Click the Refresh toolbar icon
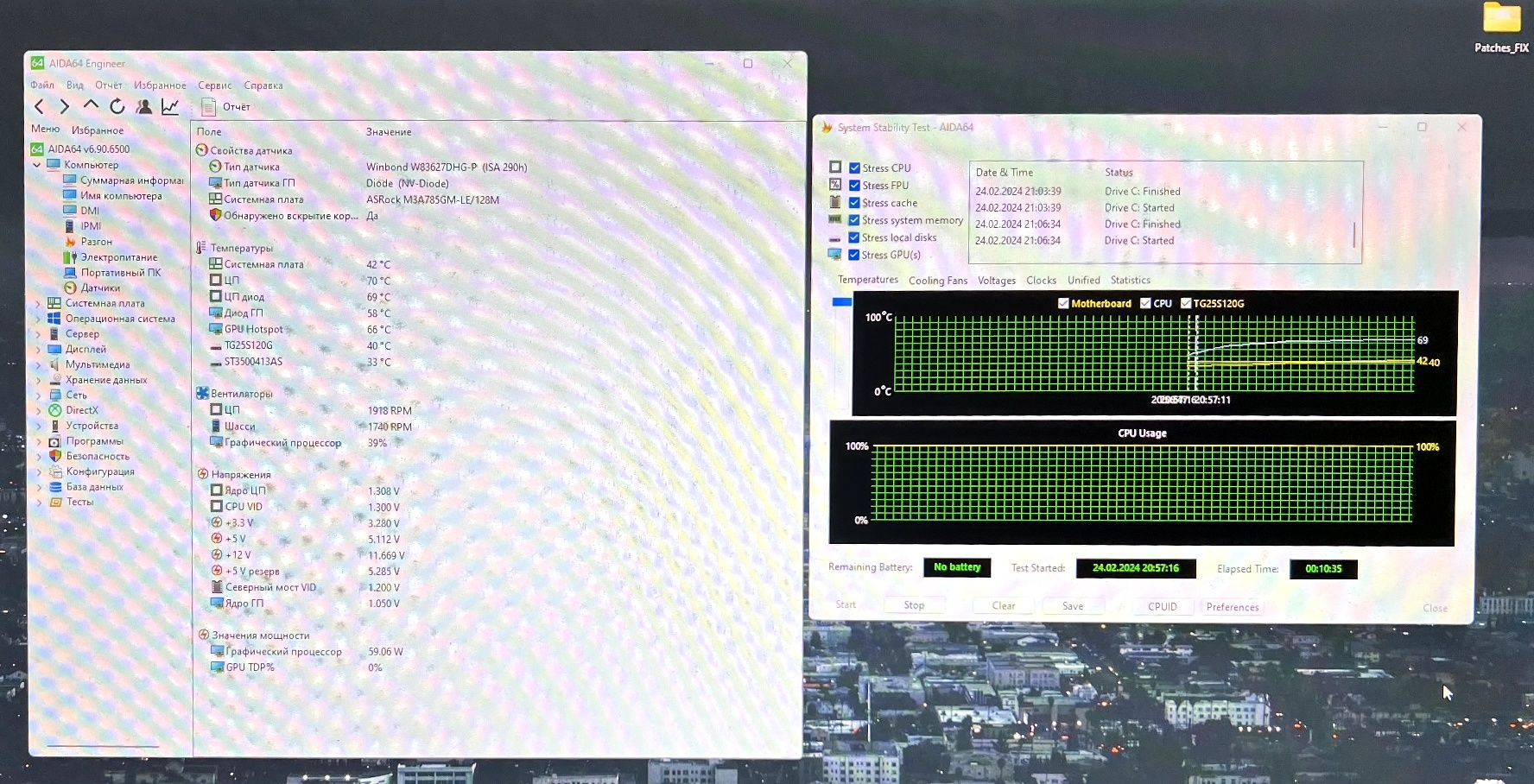The width and height of the screenshot is (1534, 784). [117, 106]
